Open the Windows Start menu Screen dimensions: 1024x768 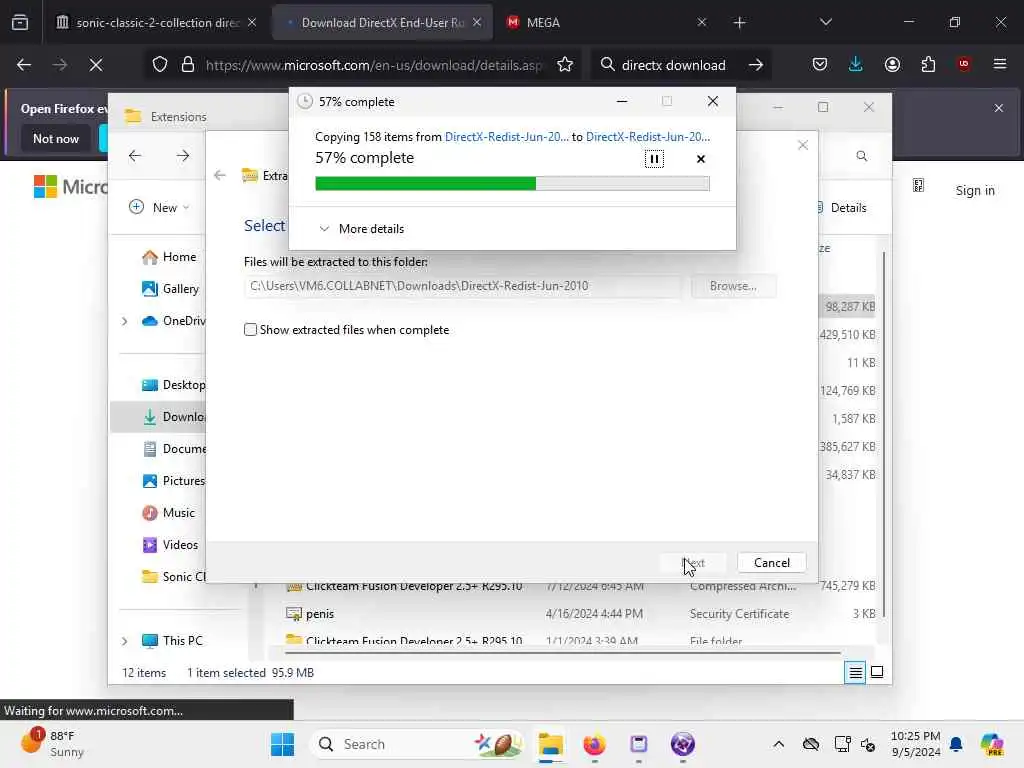pos(283,744)
